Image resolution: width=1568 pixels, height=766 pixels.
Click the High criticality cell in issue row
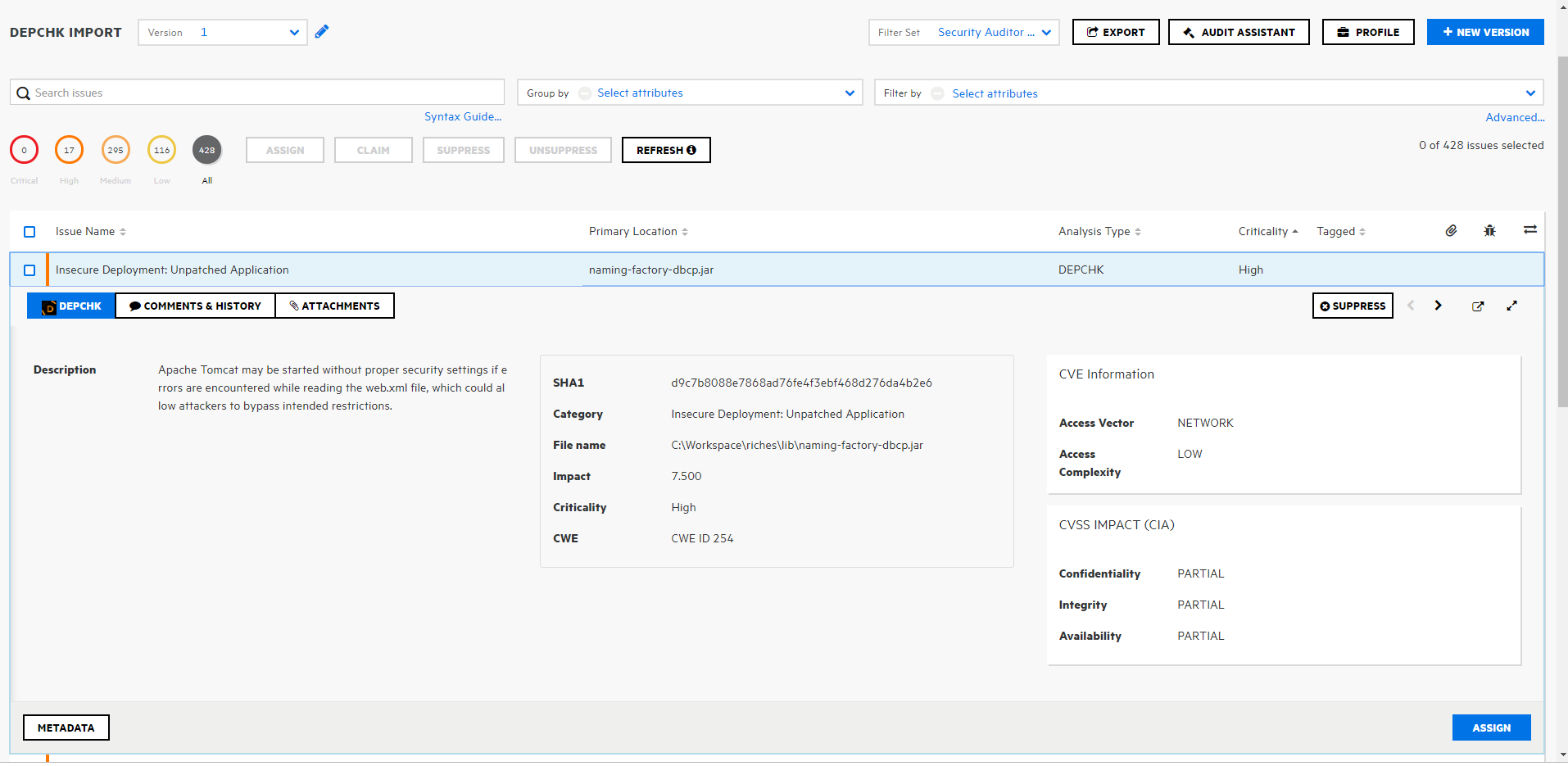1251,270
